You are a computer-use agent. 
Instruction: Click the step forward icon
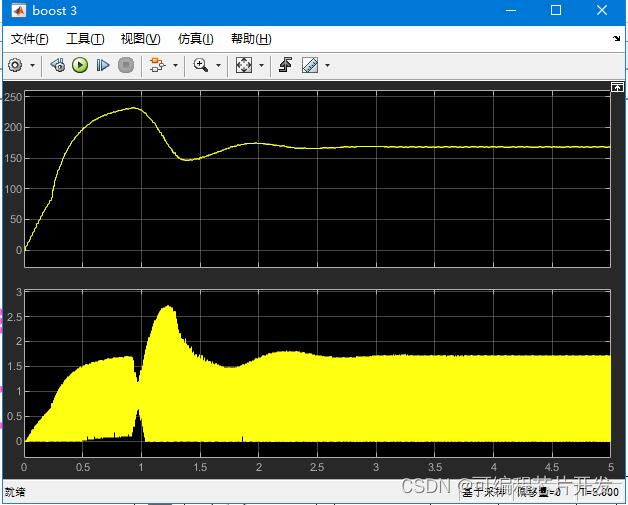pos(103,65)
